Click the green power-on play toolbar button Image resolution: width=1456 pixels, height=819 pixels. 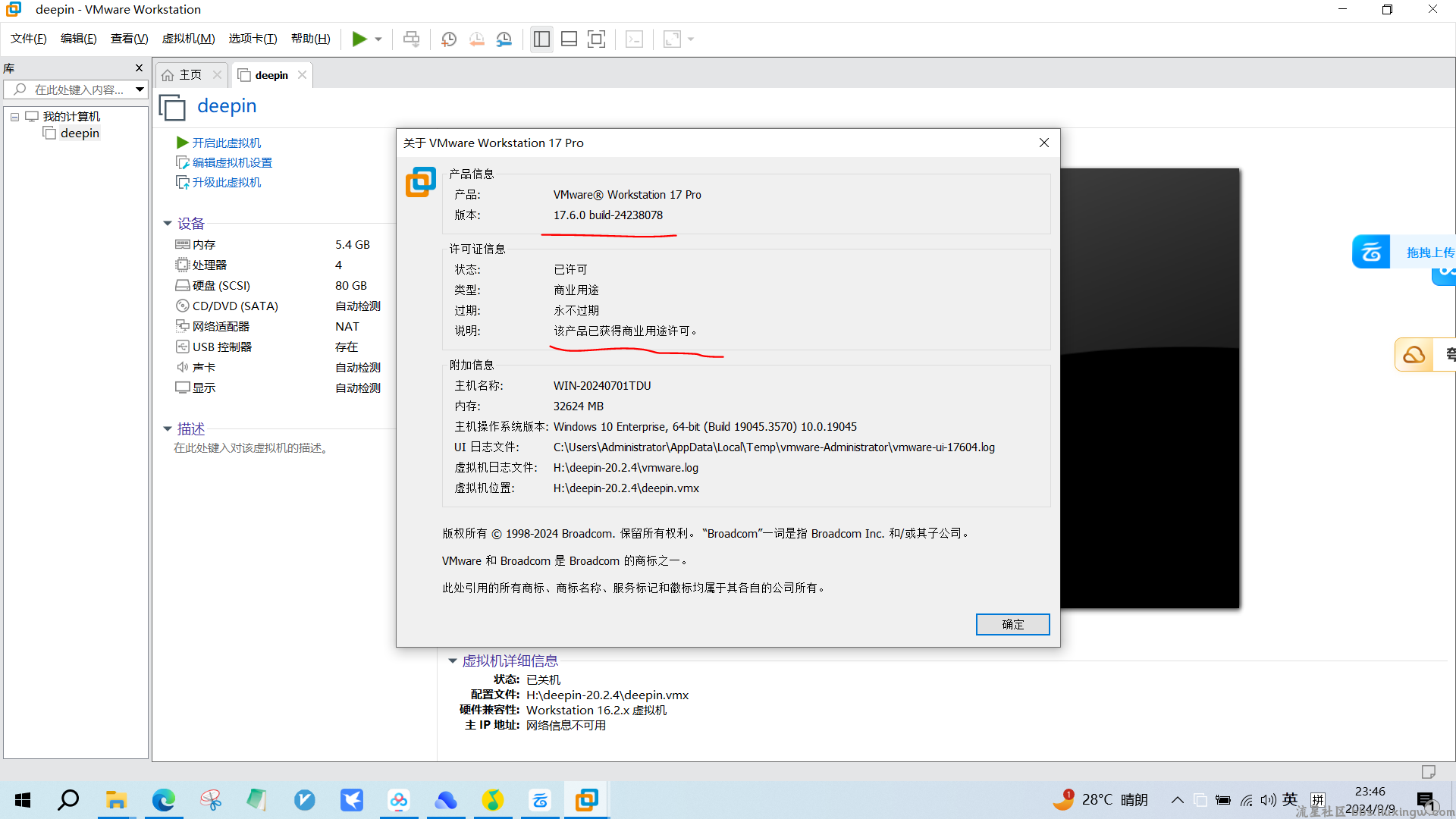[359, 39]
